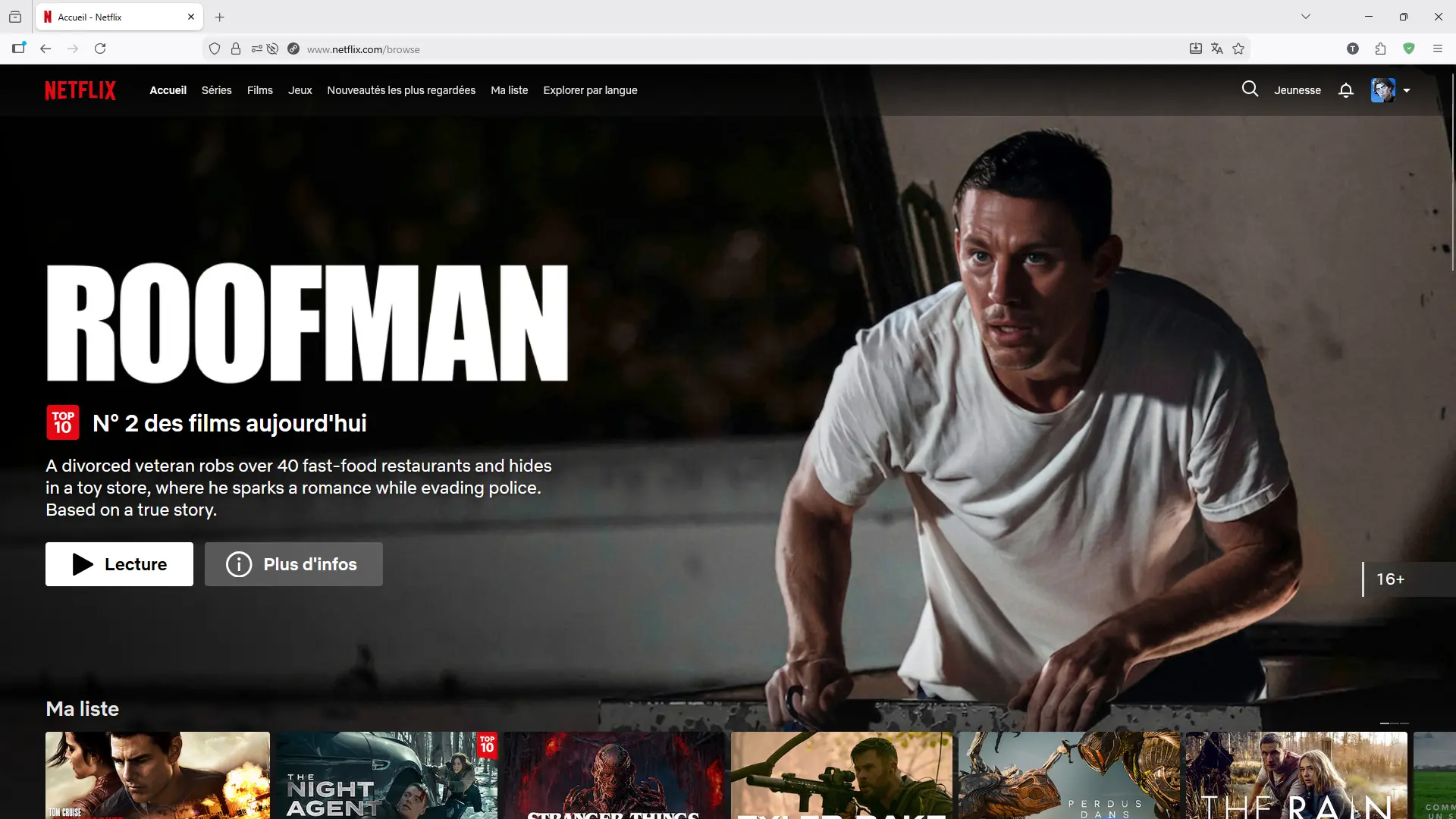
Task: Click the browser back arrow
Action: click(x=45, y=49)
